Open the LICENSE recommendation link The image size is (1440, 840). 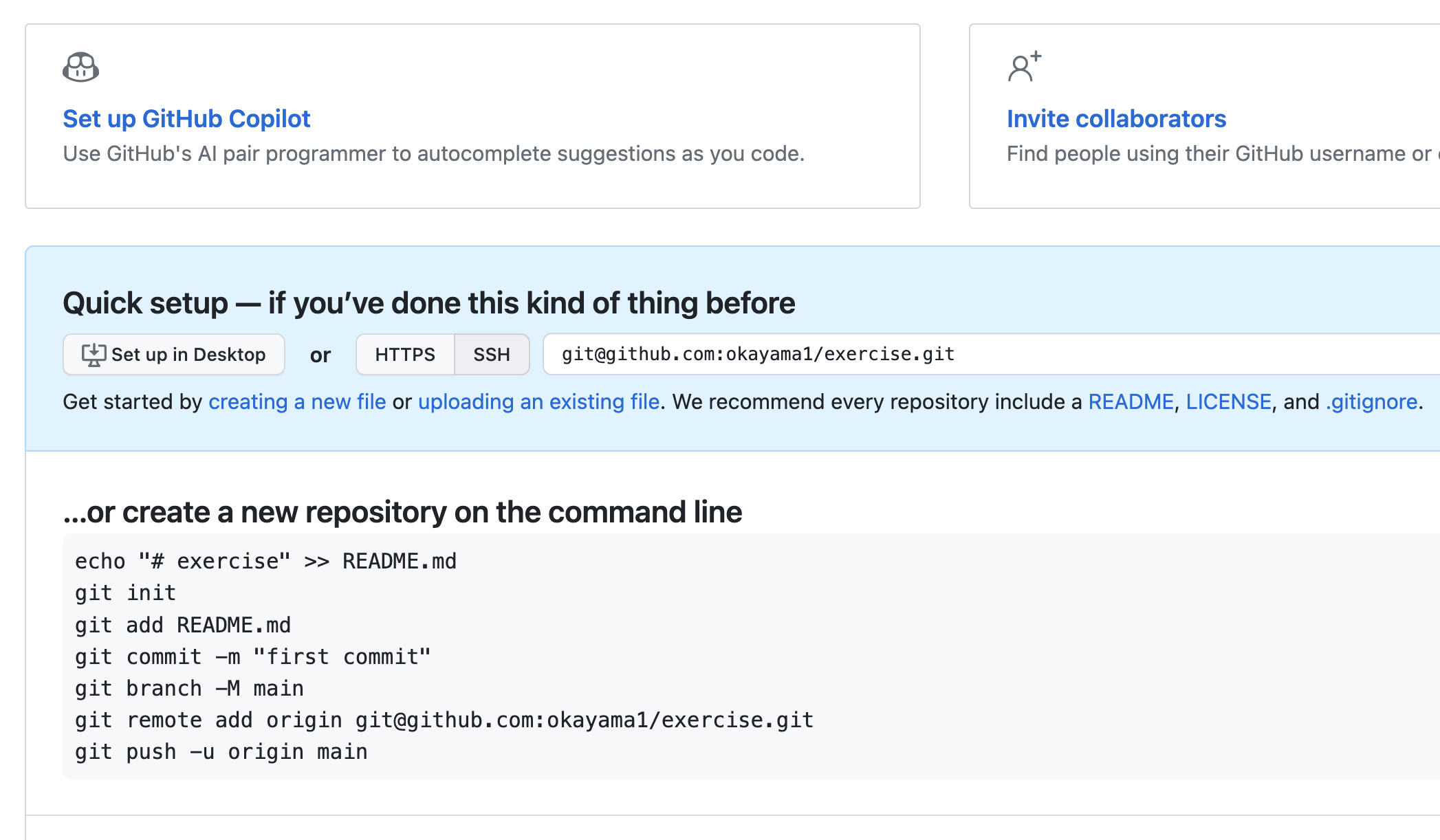(1228, 402)
